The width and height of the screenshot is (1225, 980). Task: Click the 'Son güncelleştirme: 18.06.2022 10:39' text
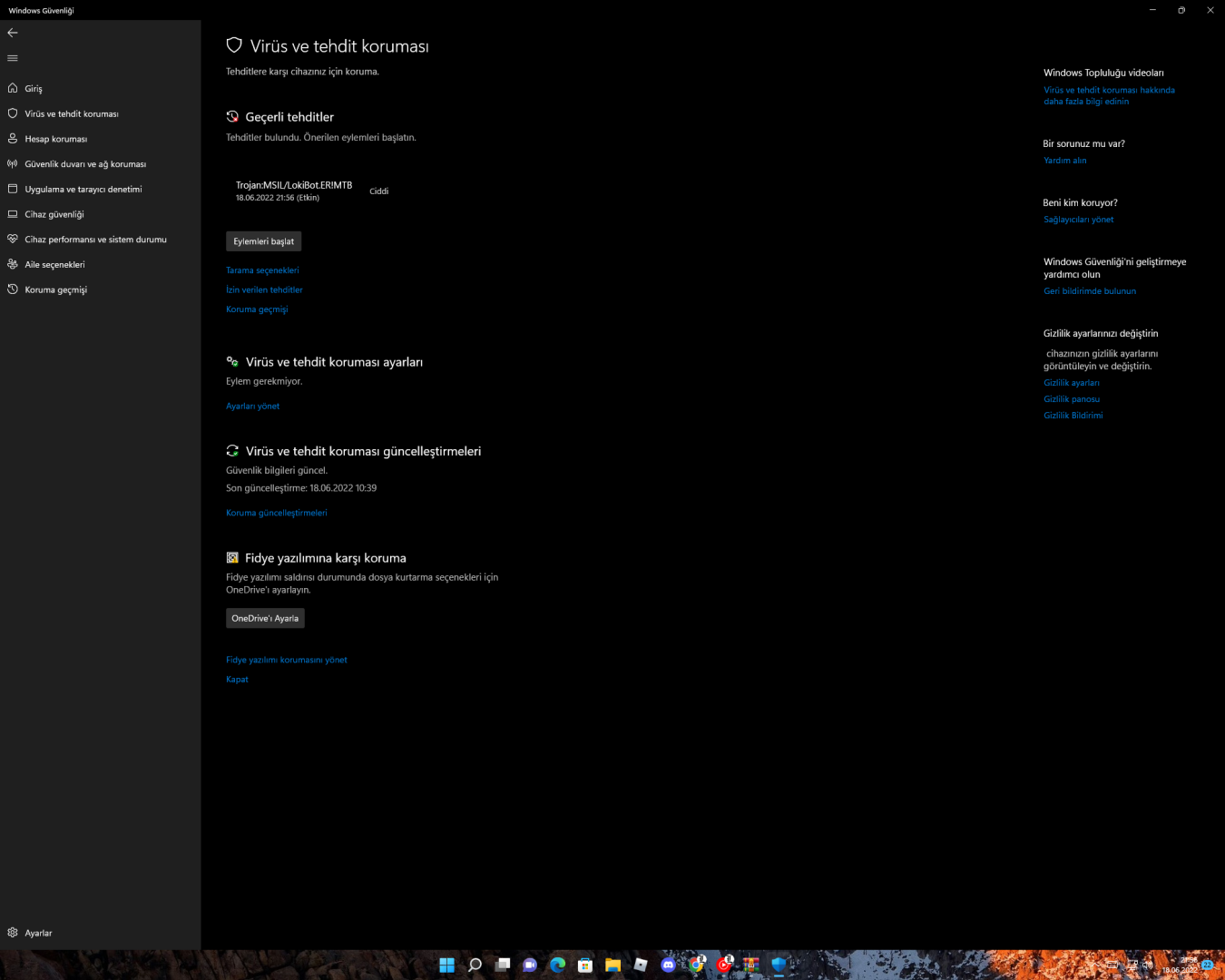coord(301,488)
